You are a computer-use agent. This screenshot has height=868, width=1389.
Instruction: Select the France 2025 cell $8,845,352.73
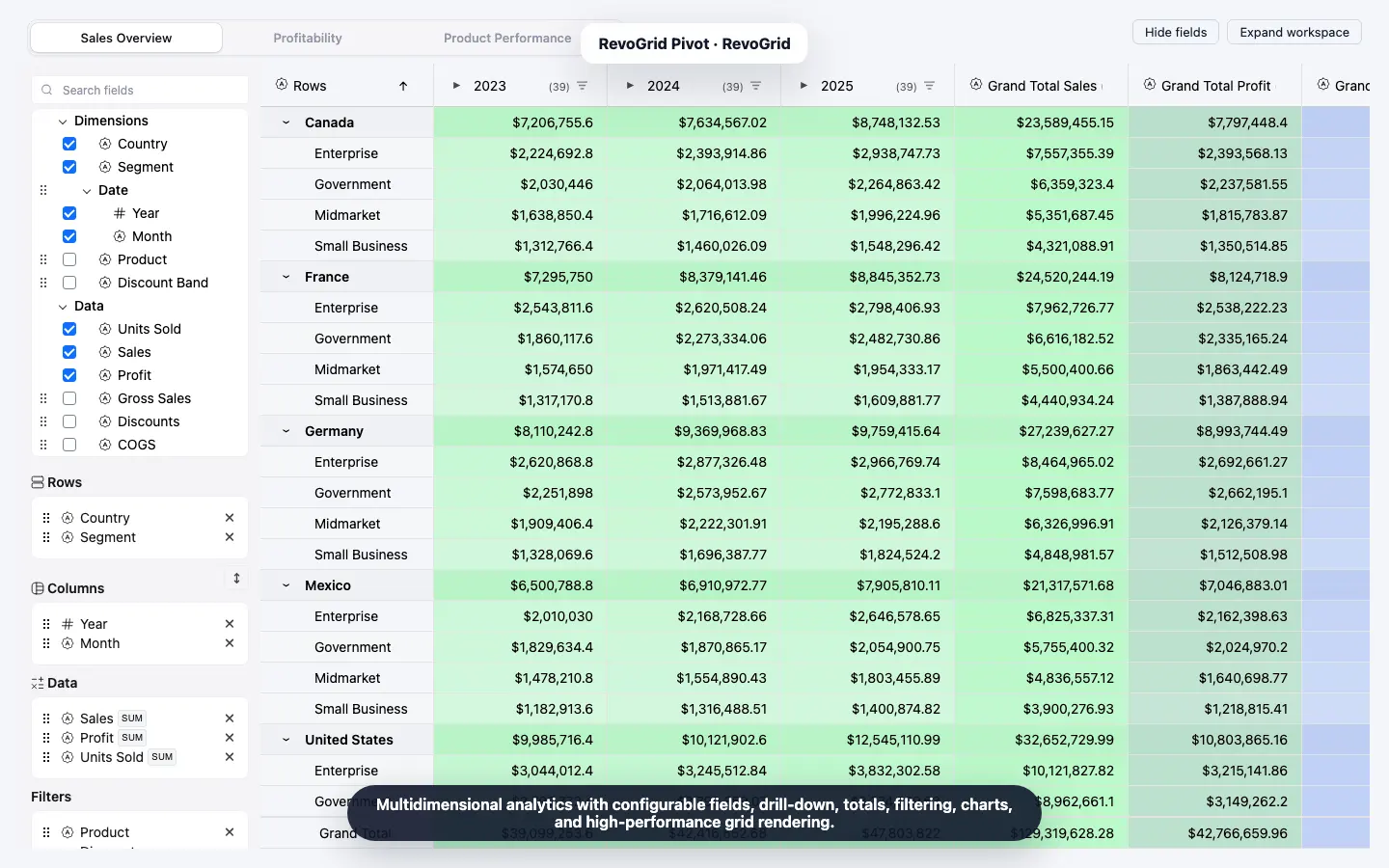tap(868, 277)
